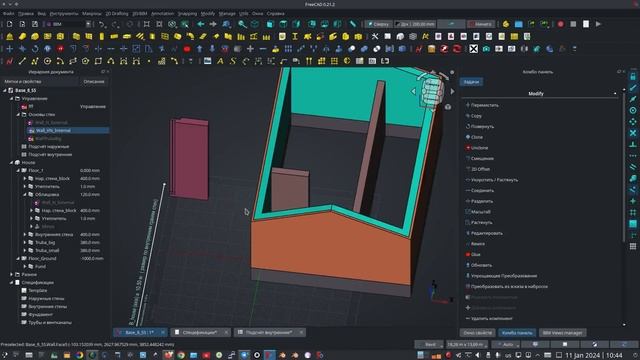This screenshot has width=640, height=360.
Task: Click the teal camera icon in toolbar
Action: click(486, 49)
